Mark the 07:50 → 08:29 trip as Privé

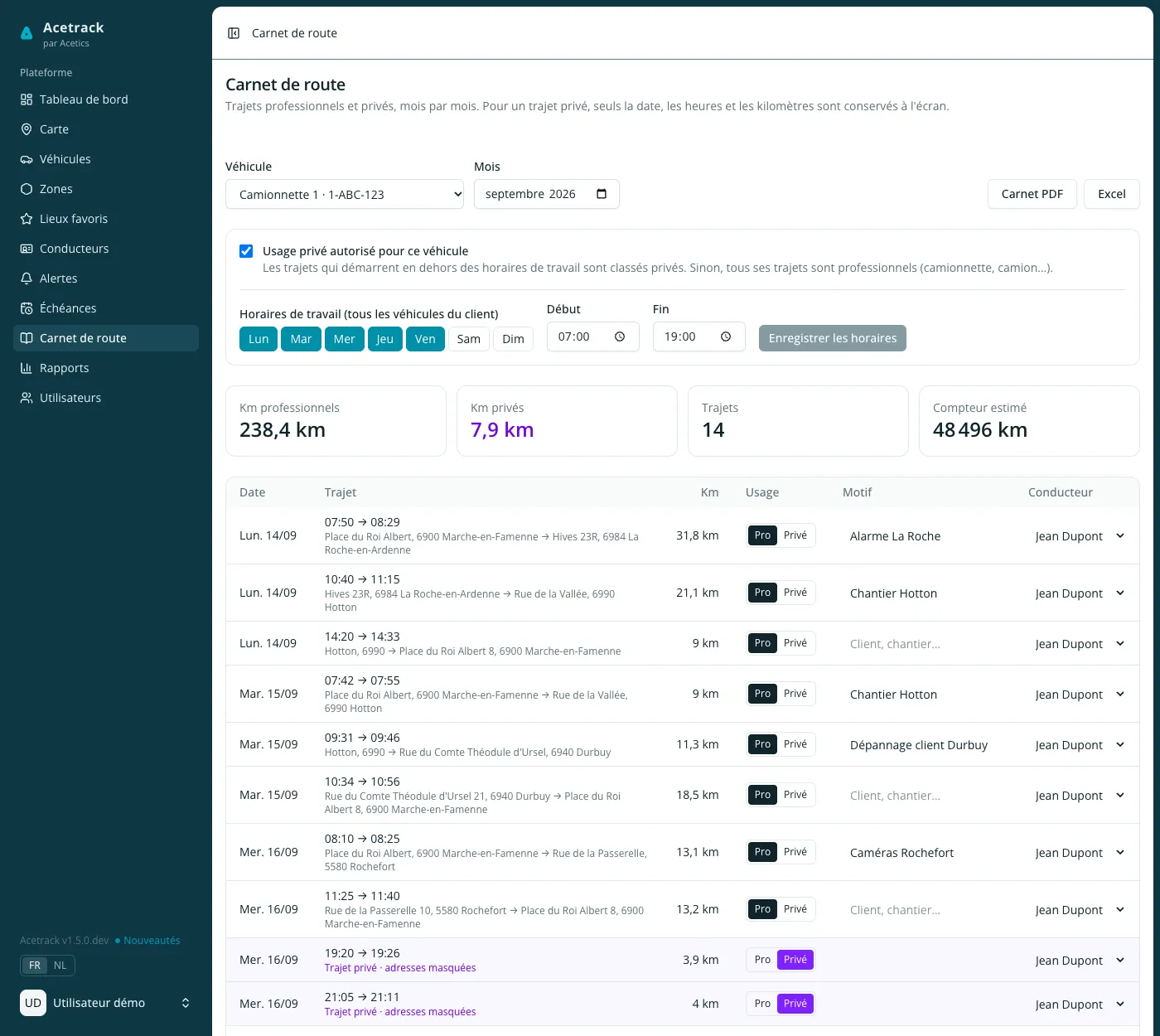pyautogui.click(x=795, y=535)
